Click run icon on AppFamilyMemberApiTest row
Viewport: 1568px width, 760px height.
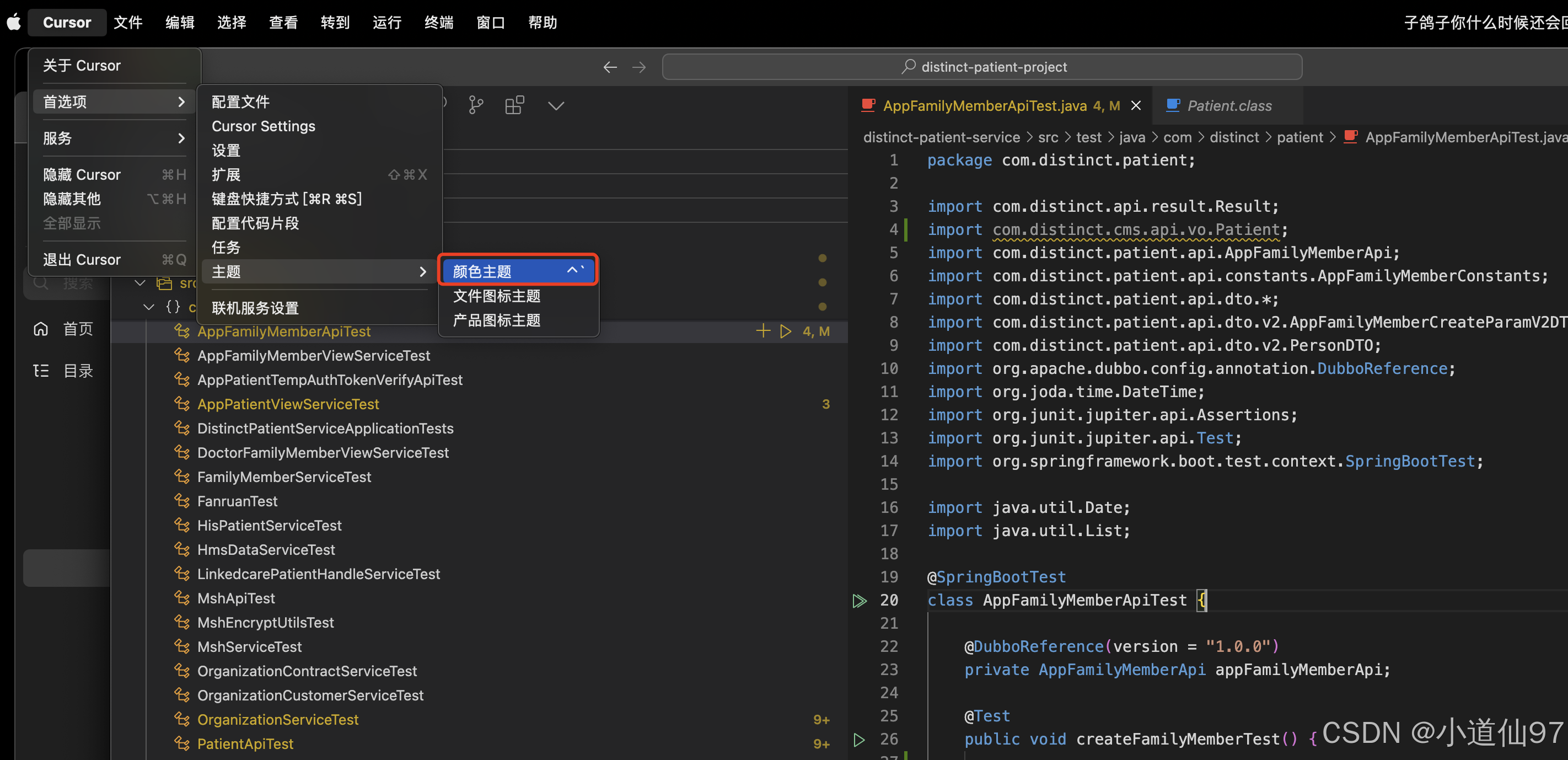click(x=786, y=331)
